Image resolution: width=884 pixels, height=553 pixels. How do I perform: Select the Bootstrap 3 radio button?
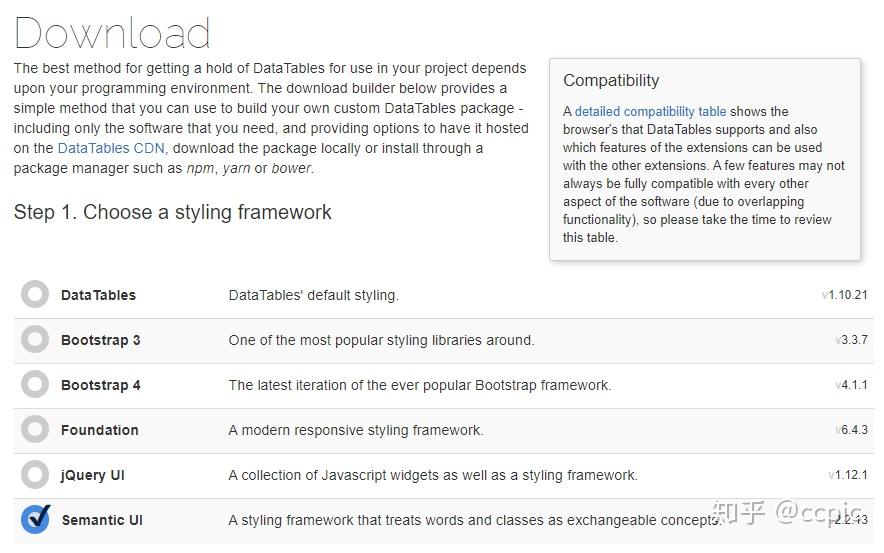point(35,340)
